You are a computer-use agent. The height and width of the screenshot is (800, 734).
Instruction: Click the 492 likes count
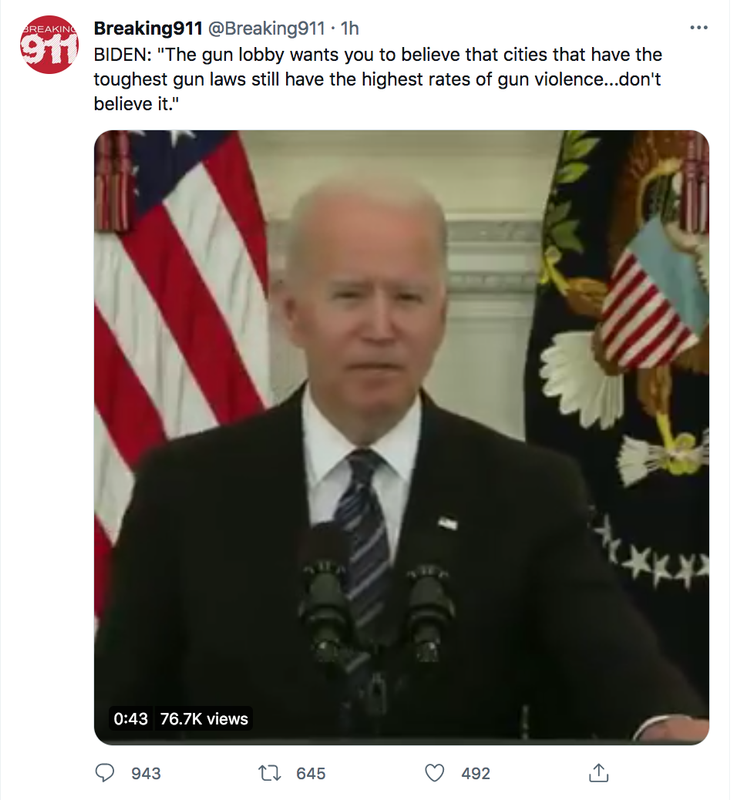click(476, 773)
